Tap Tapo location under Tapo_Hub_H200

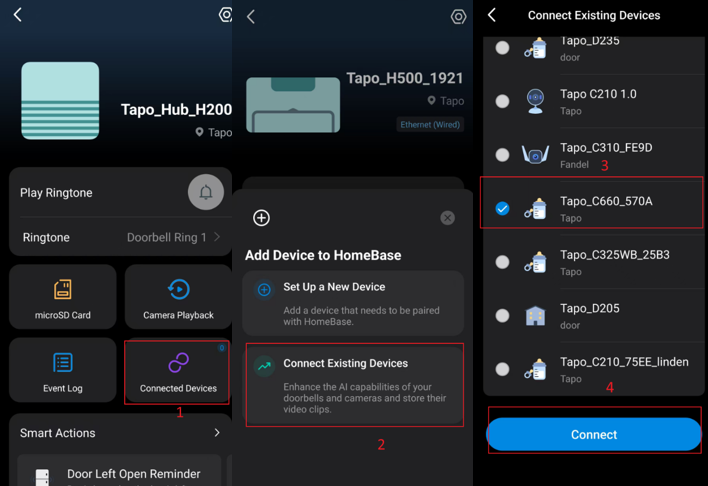tap(214, 132)
